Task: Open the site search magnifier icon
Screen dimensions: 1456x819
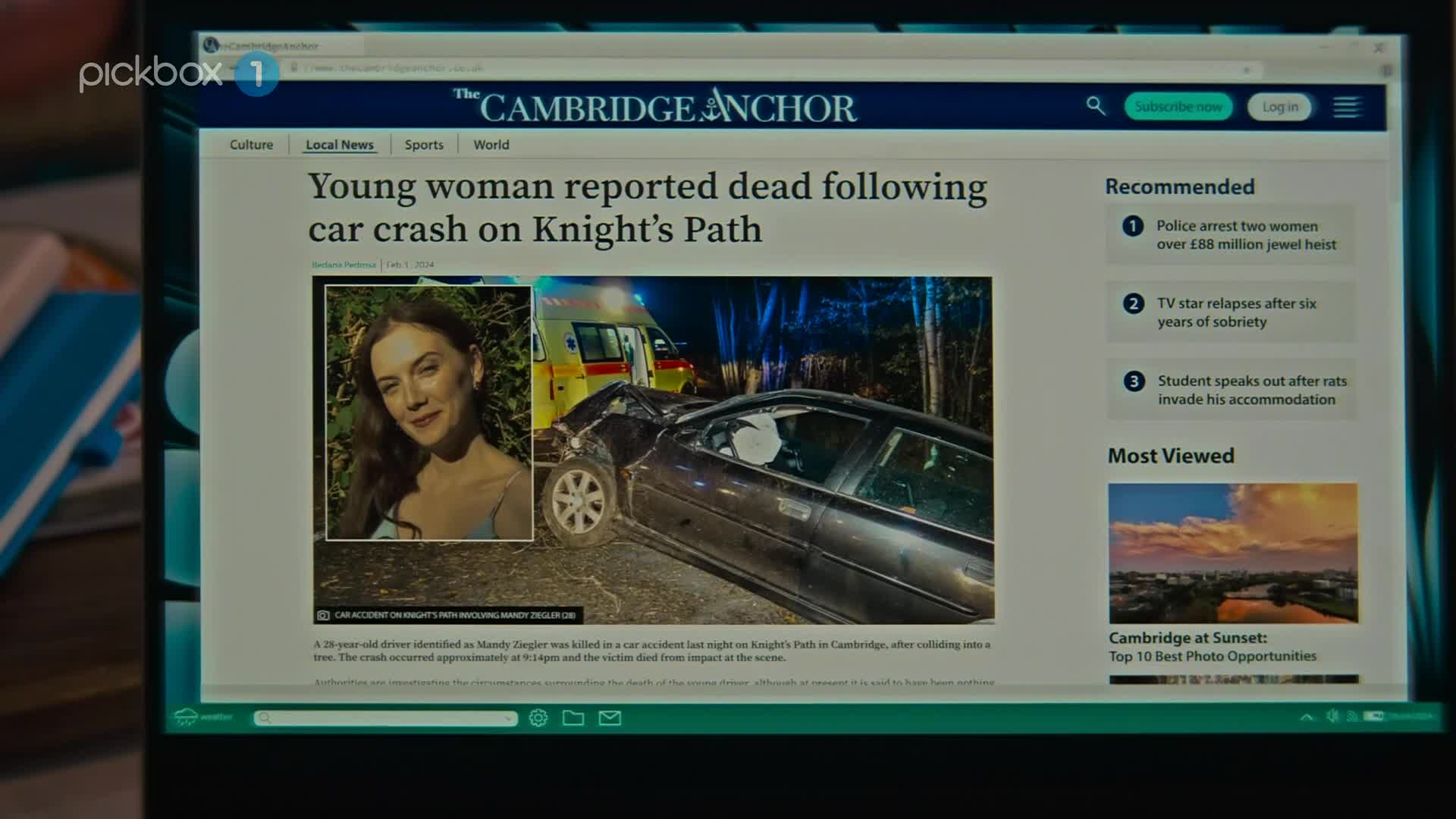Action: (x=1095, y=106)
